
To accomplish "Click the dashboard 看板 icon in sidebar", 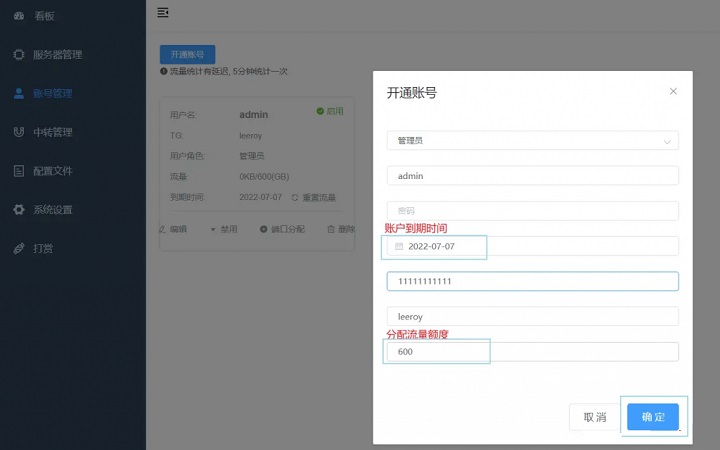I will pos(19,16).
